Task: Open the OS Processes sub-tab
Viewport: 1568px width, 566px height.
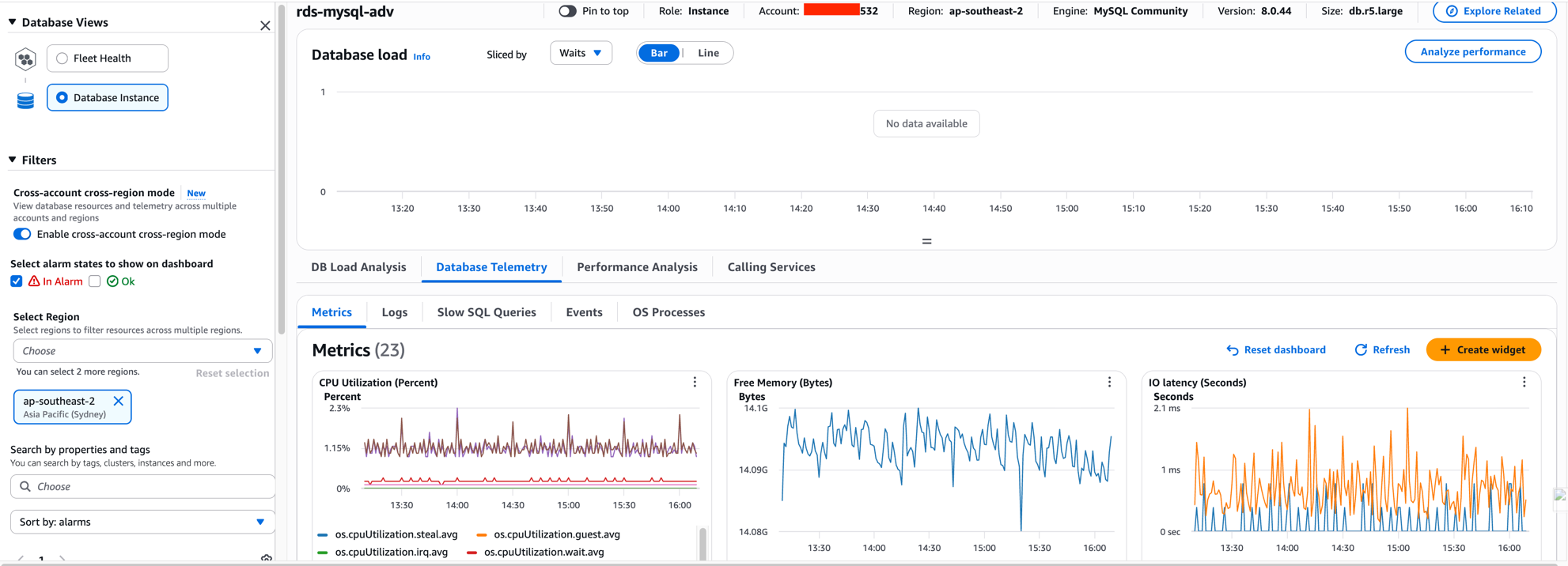Action: click(x=668, y=312)
